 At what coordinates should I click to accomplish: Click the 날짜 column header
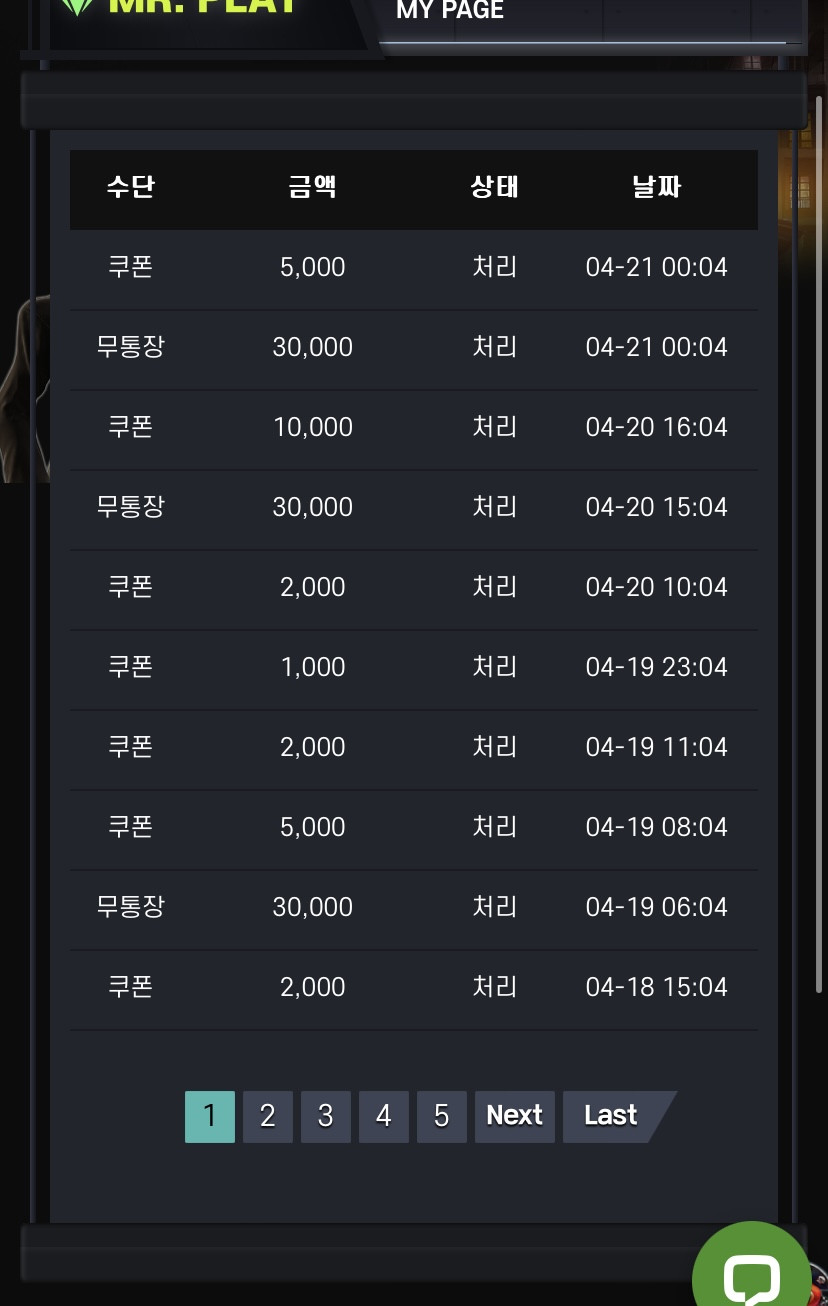coord(657,187)
